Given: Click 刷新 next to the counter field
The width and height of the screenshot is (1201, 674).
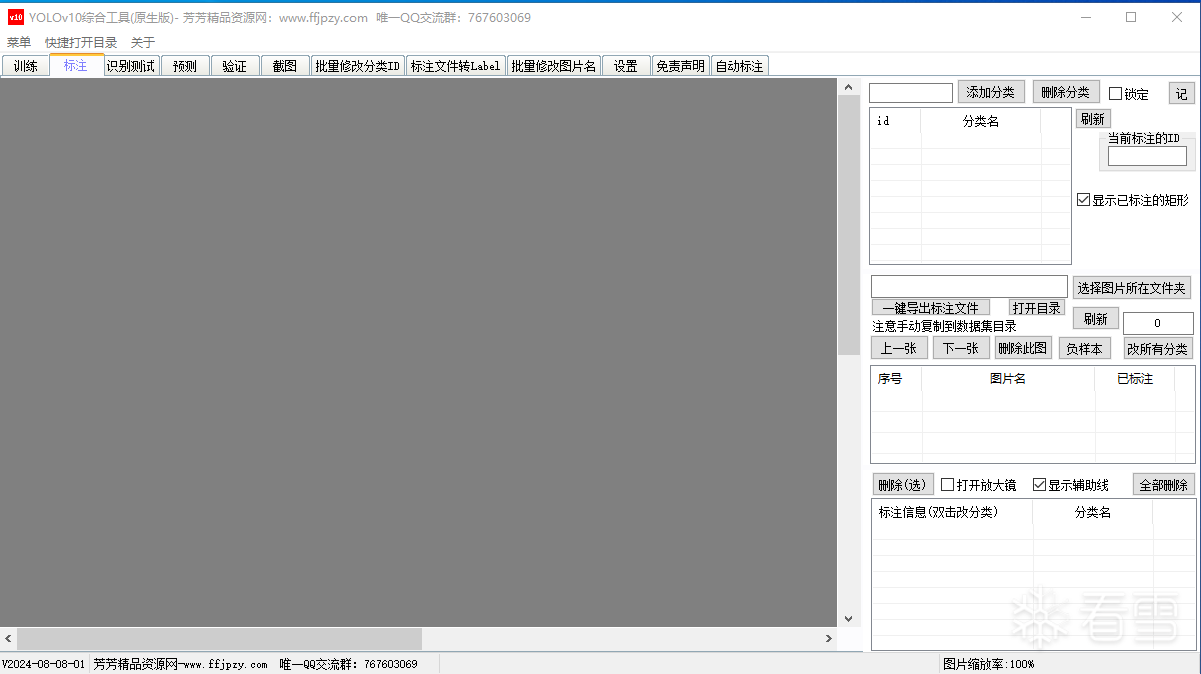Looking at the screenshot, I should click(x=1096, y=319).
